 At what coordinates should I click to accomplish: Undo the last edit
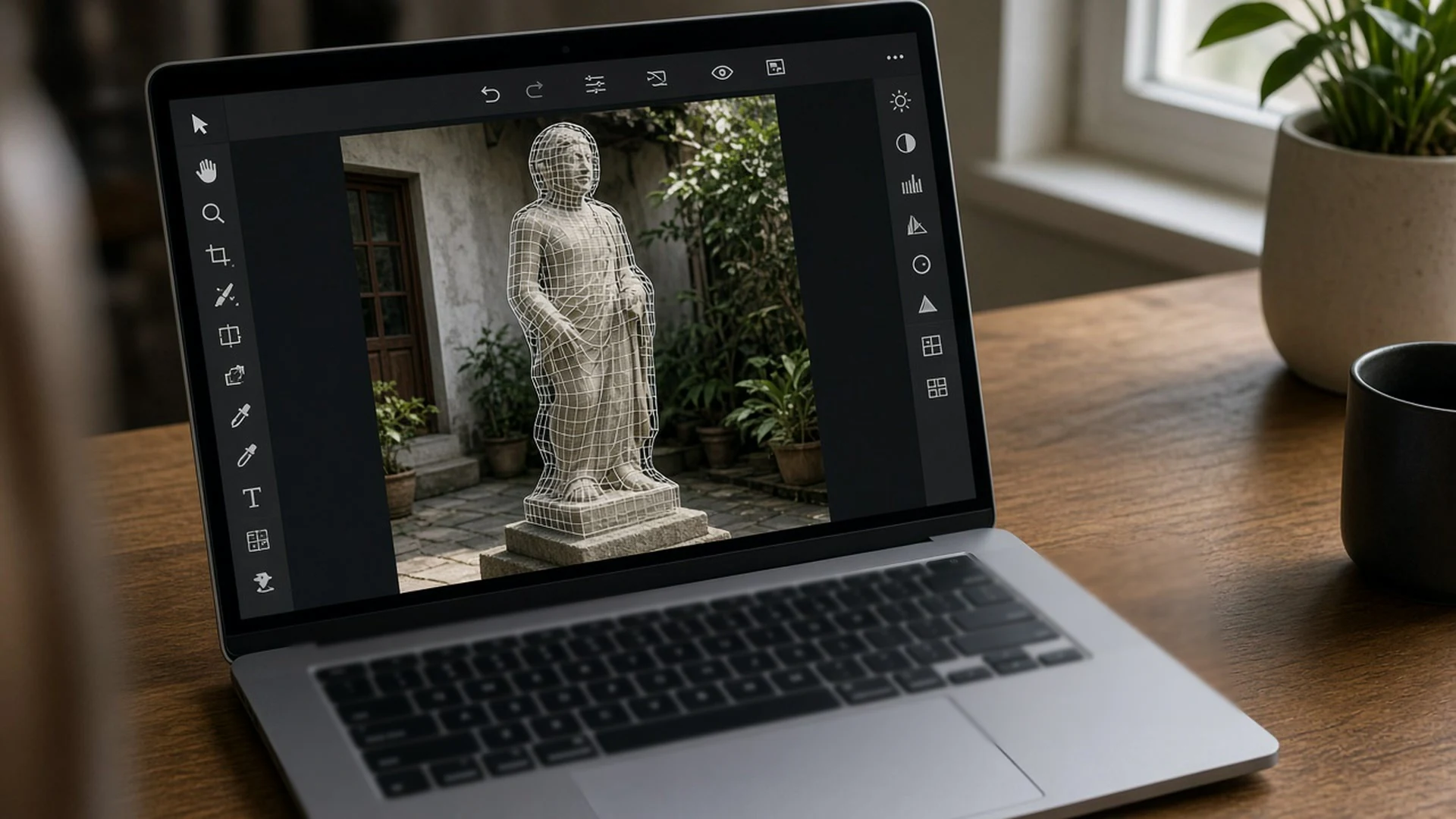tap(491, 94)
